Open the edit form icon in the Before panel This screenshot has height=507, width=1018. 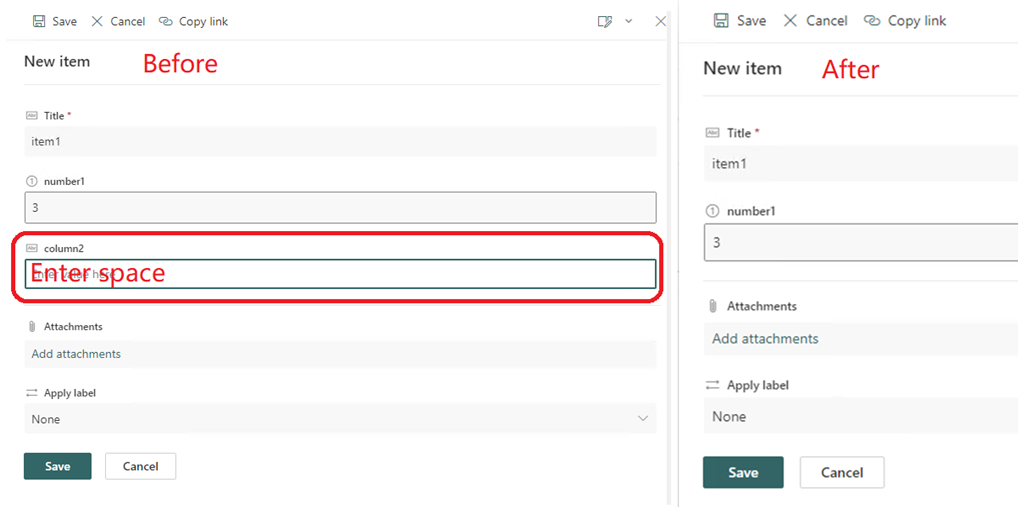604,21
